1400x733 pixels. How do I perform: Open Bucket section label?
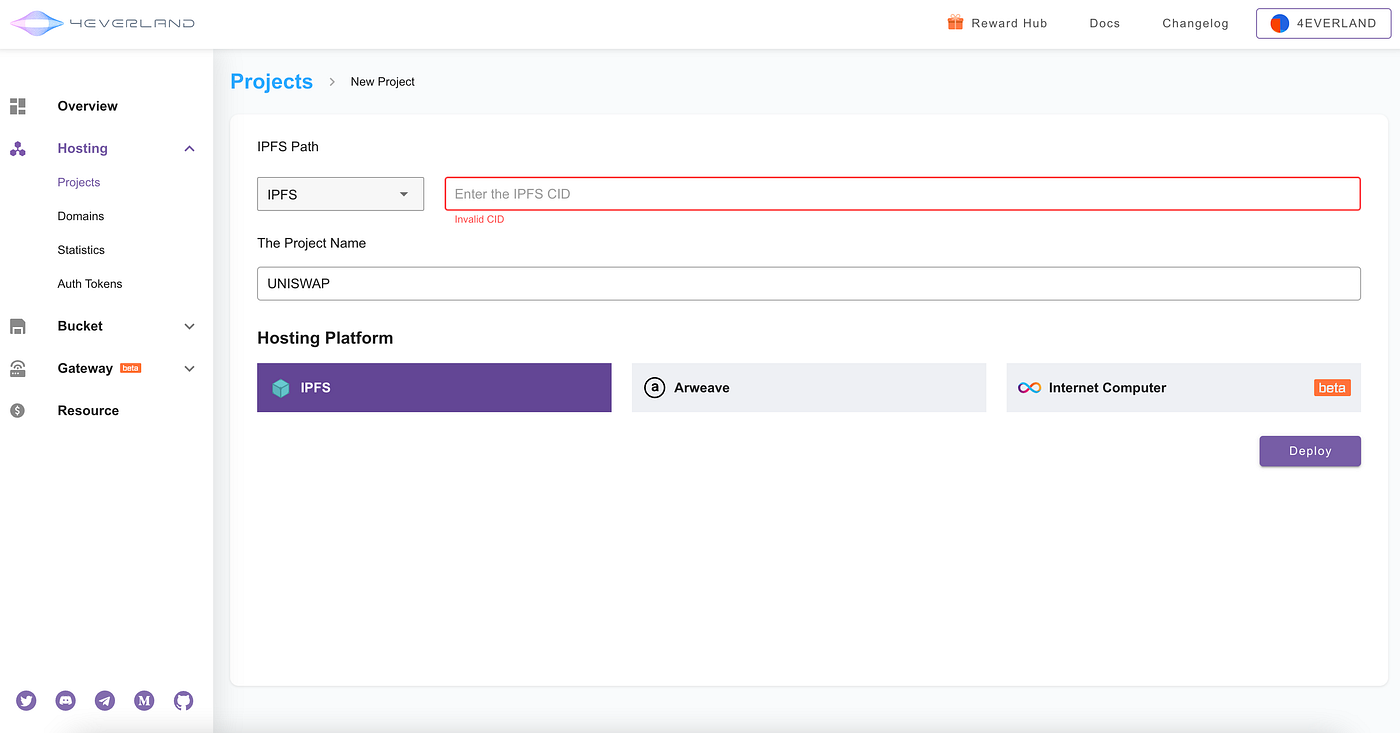pyautogui.click(x=80, y=326)
